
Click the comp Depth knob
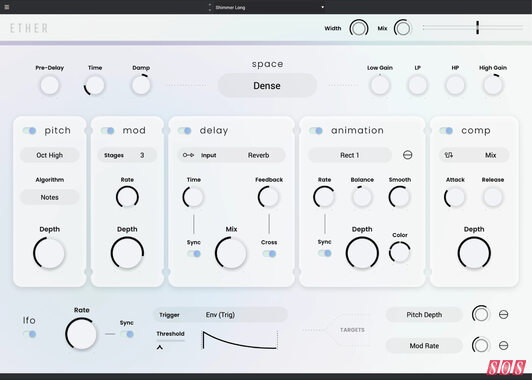point(474,253)
